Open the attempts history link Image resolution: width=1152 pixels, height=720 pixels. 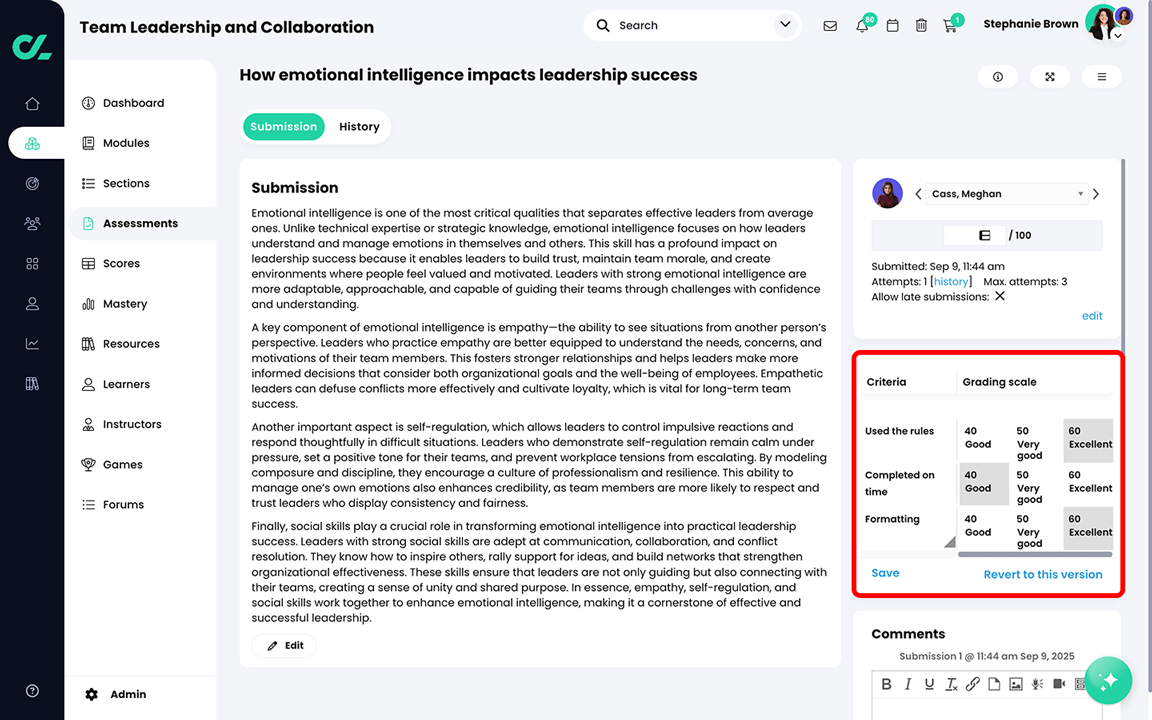[x=951, y=281]
